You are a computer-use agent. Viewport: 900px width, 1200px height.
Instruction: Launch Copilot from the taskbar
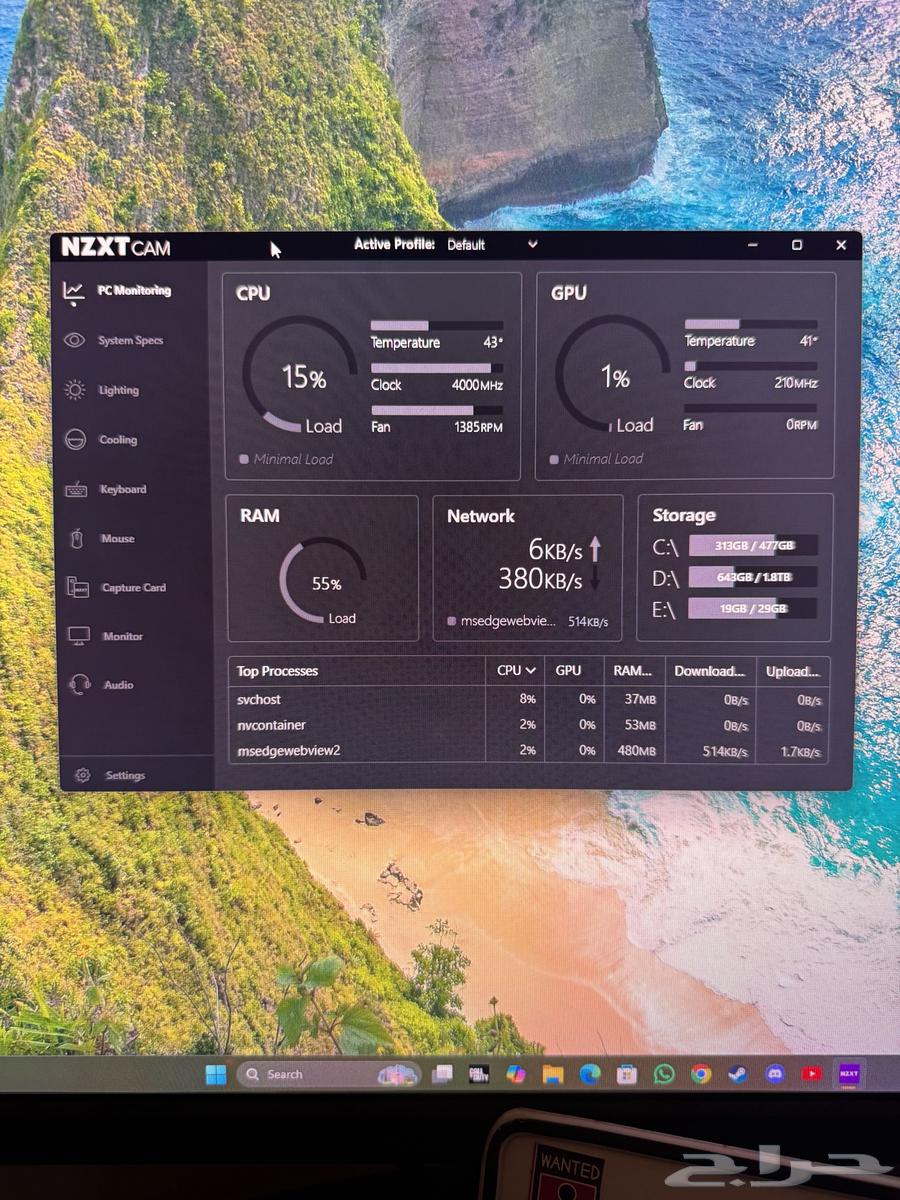point(516,1074)
